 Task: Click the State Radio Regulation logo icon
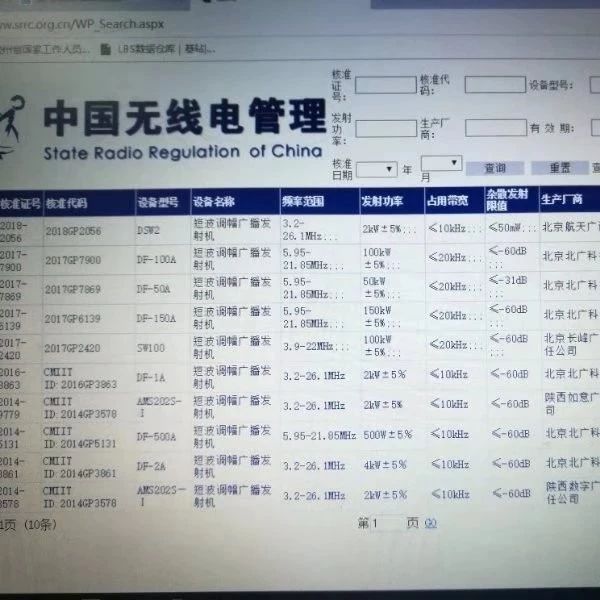(11, 126)
